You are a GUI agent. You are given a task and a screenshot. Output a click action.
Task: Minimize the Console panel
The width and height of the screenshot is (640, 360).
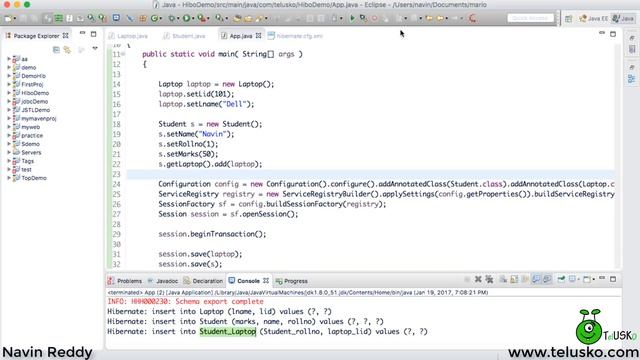pos(602,278)
